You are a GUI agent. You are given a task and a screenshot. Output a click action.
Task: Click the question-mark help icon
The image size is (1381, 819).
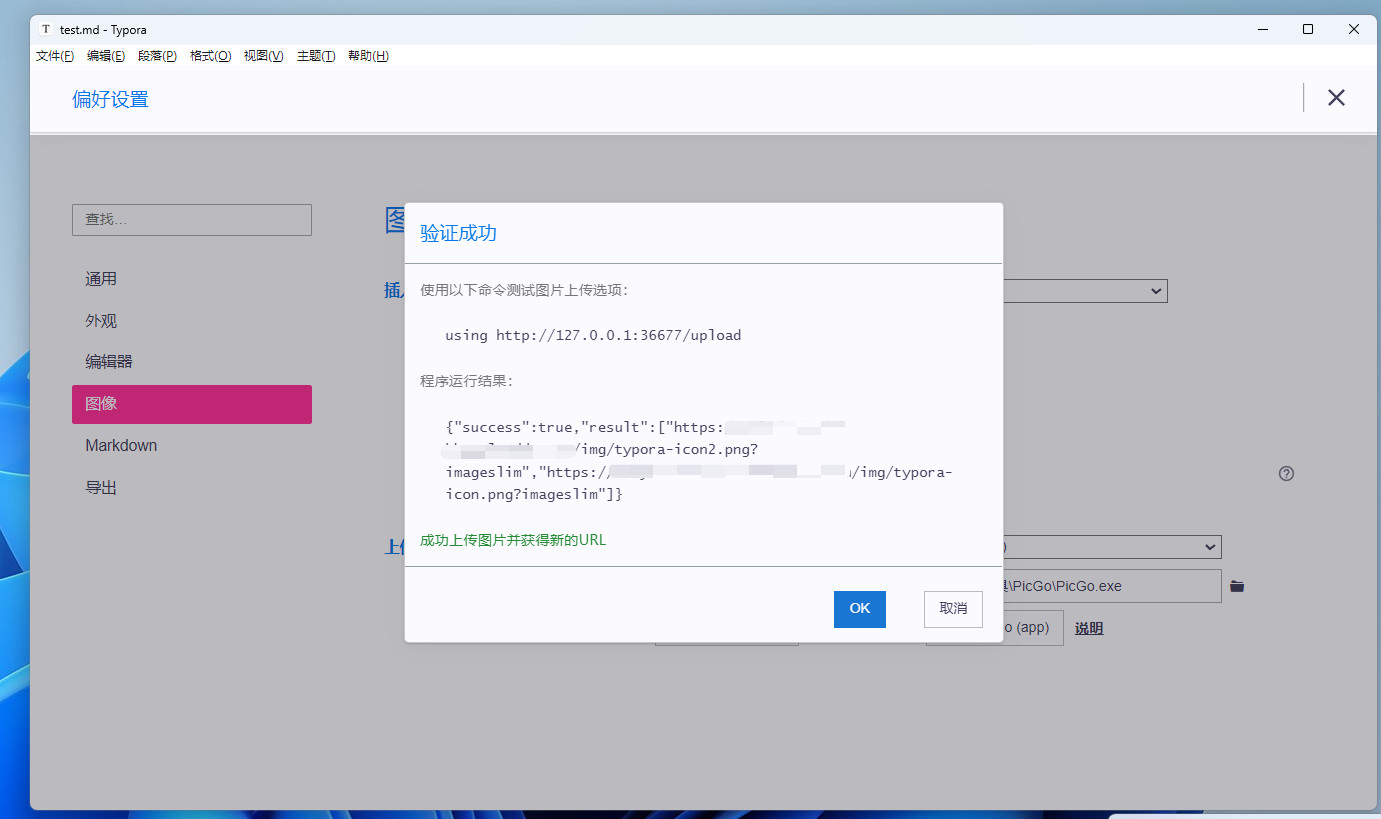click(x=1287, y=474)
